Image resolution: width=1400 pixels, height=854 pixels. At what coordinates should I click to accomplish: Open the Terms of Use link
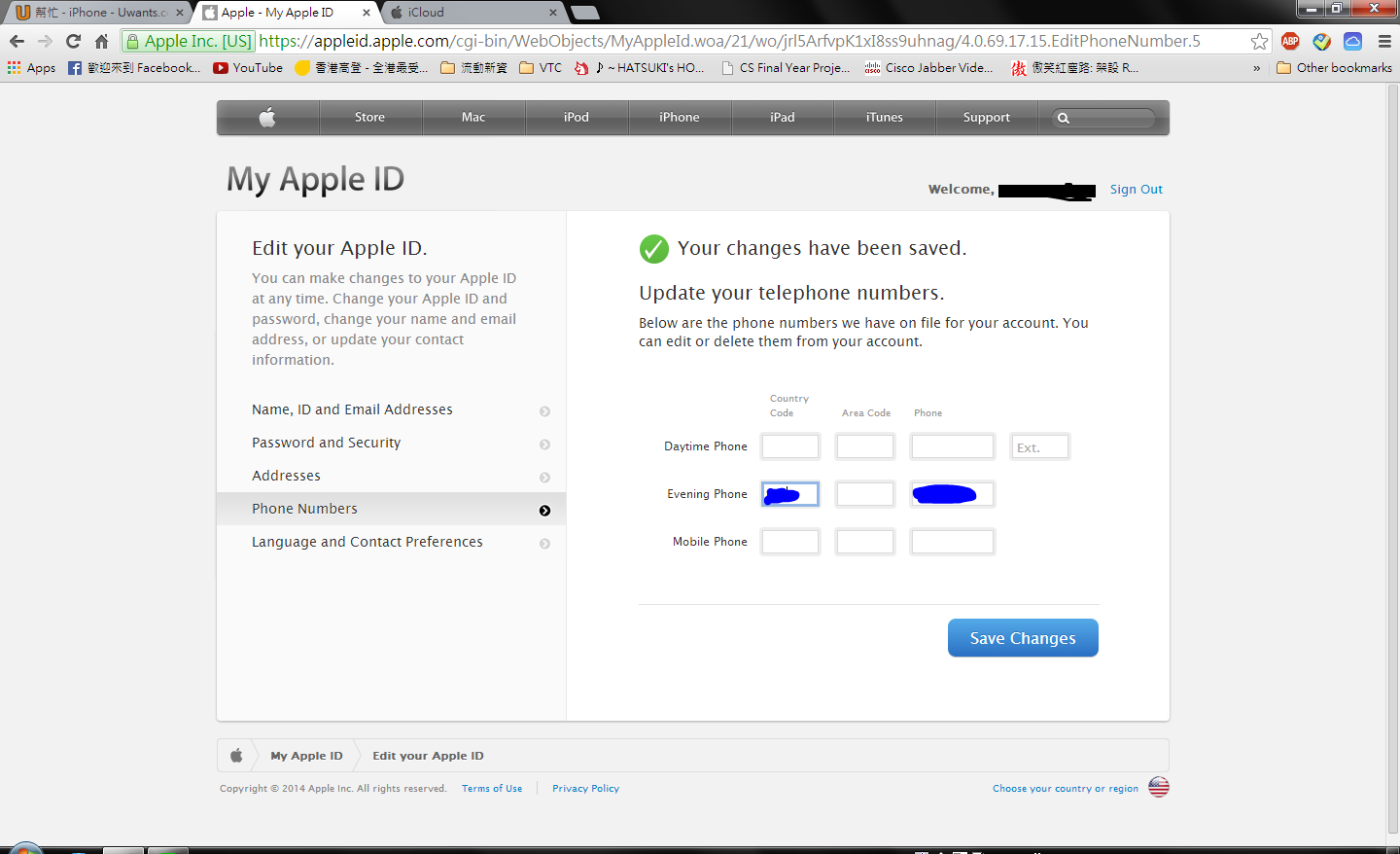coord(492,788)
